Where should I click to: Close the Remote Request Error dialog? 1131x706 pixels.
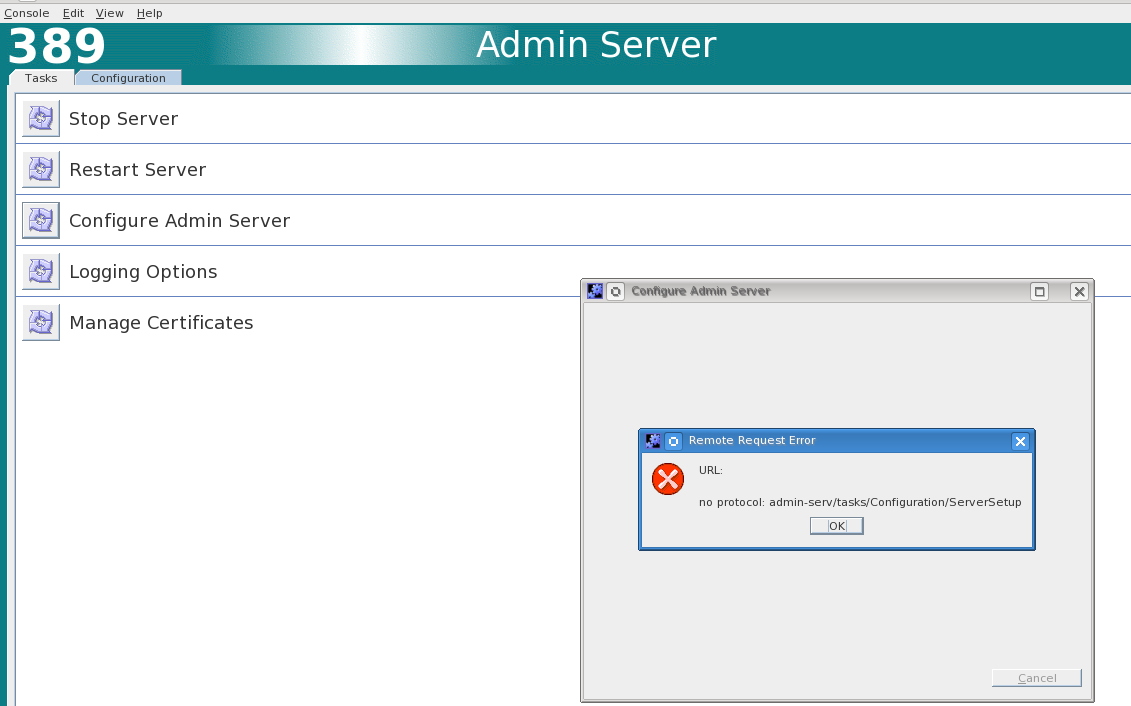point(1020,441)
